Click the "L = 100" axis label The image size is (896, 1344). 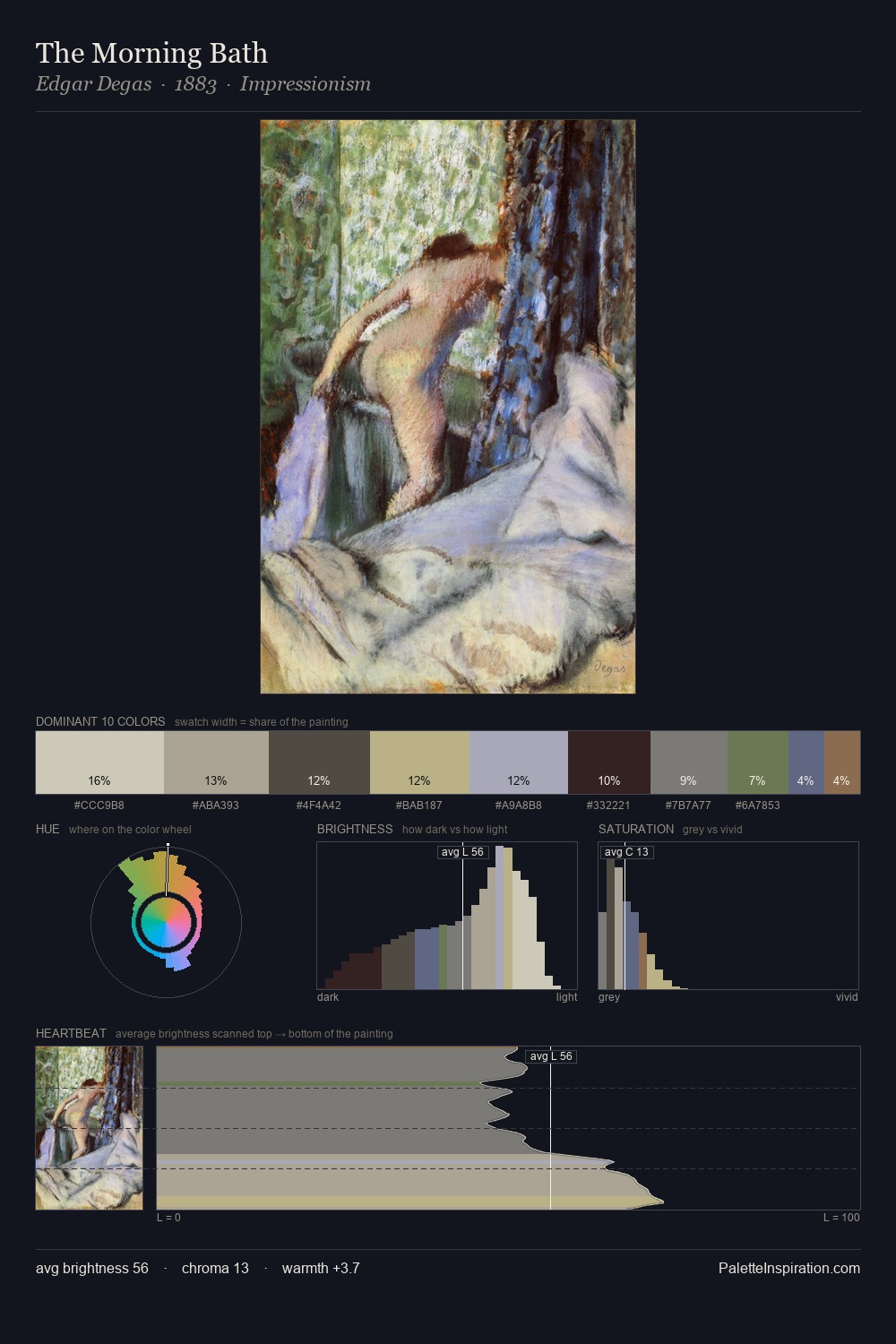coord(841,1218)
